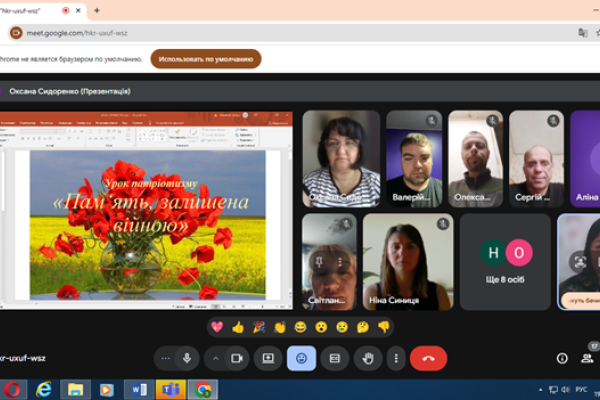Image resolution: width=600 pixels, height=400 pixels.
Task: Click the 'Ще 8 осіб' participants tile
Action: pyautogui.click(x=506, y=261)
